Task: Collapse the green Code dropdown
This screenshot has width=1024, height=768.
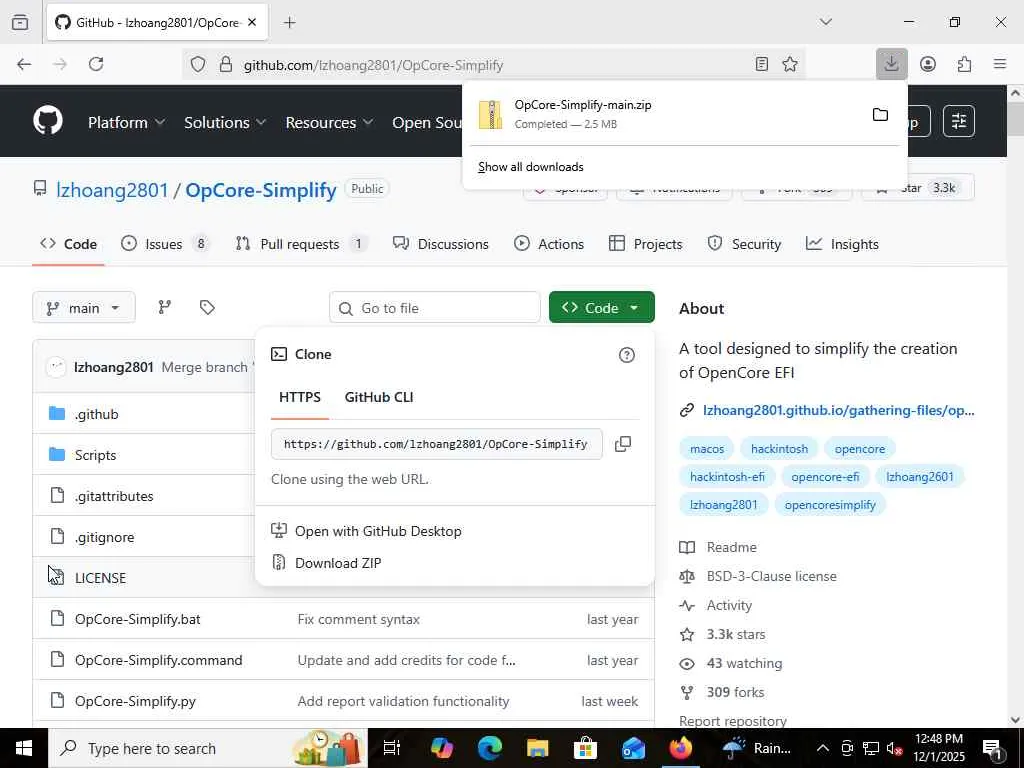Action: tap(601, 308)
